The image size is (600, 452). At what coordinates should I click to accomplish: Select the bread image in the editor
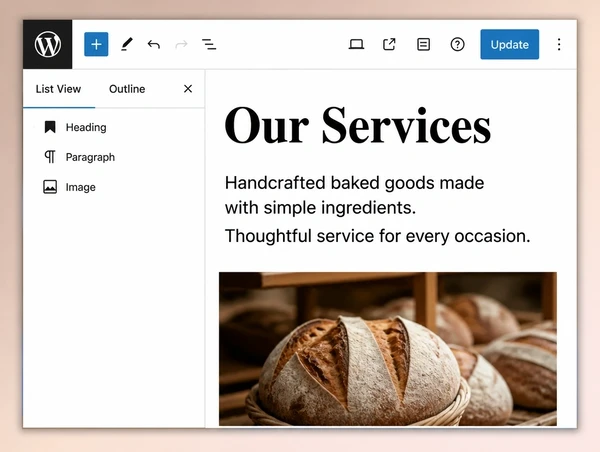tap(388, 349)
